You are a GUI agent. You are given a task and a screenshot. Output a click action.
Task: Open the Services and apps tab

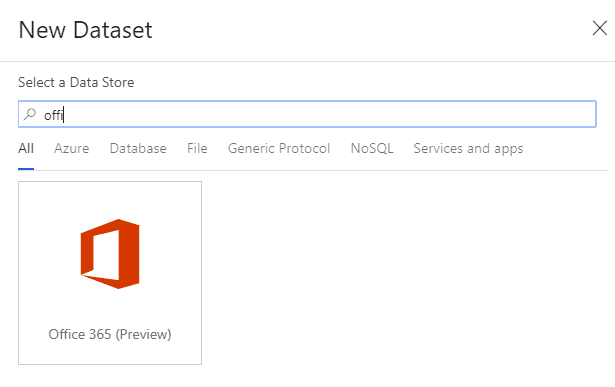pyautogui.click(x=468, y=149)
